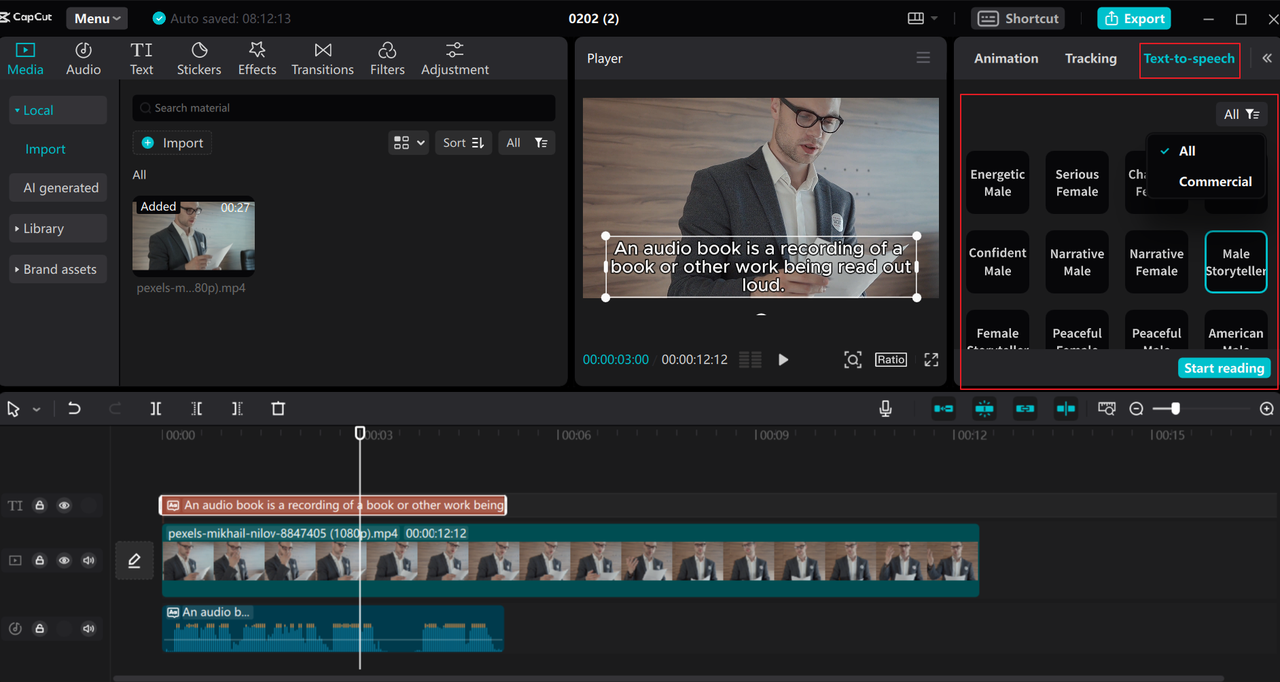
Task: Mute the audio track speaker
Action: [x=89, y=629]
